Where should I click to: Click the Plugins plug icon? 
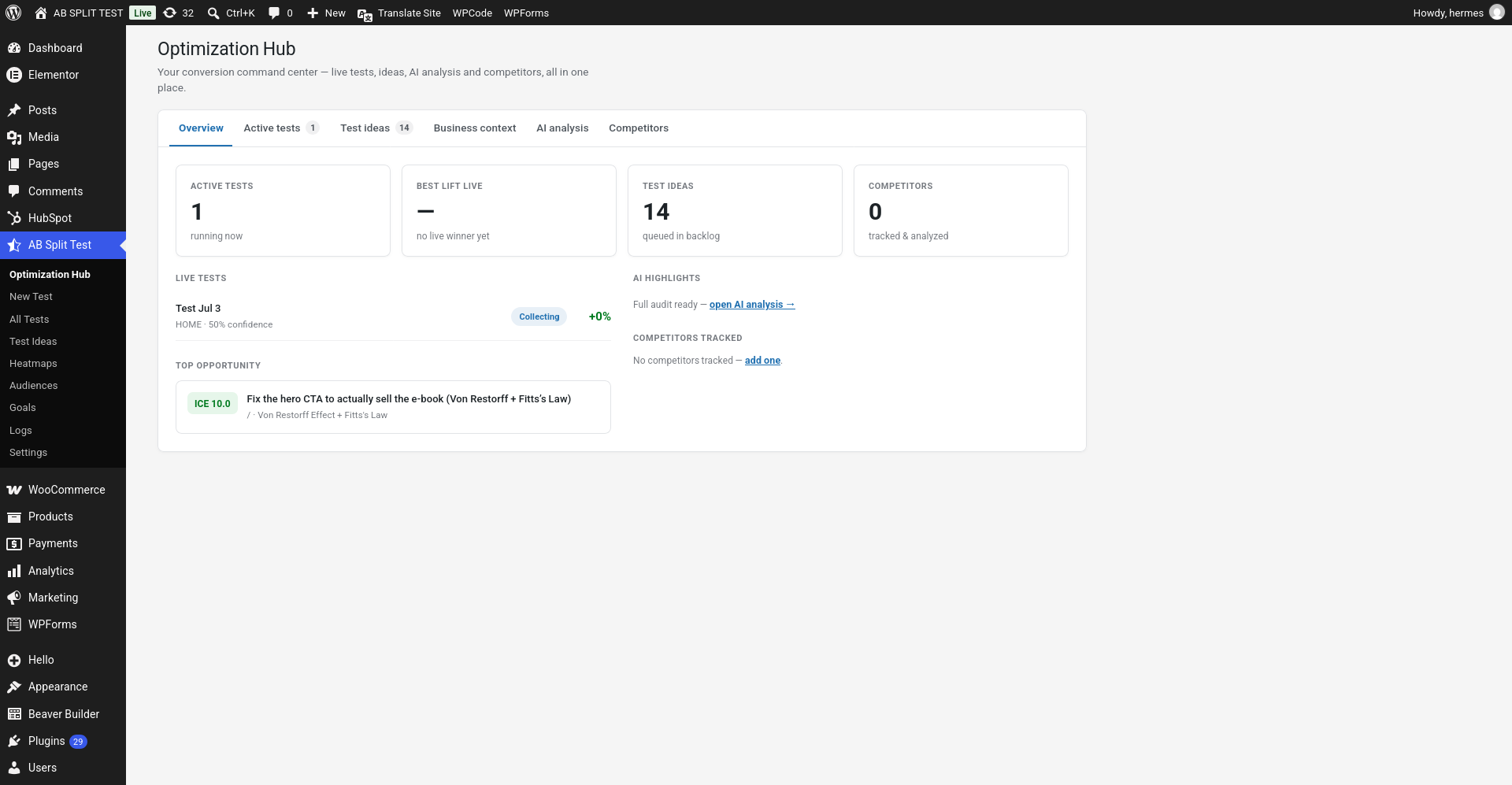[14, 741]
